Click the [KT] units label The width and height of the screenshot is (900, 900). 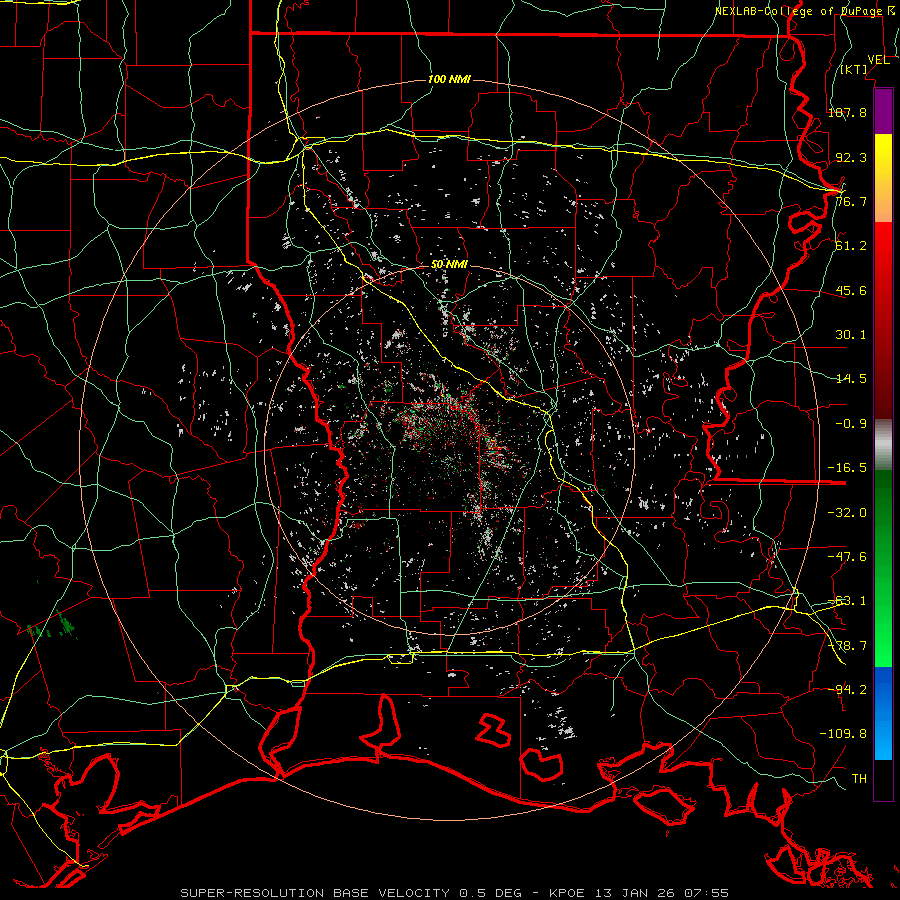pos(854,69)
